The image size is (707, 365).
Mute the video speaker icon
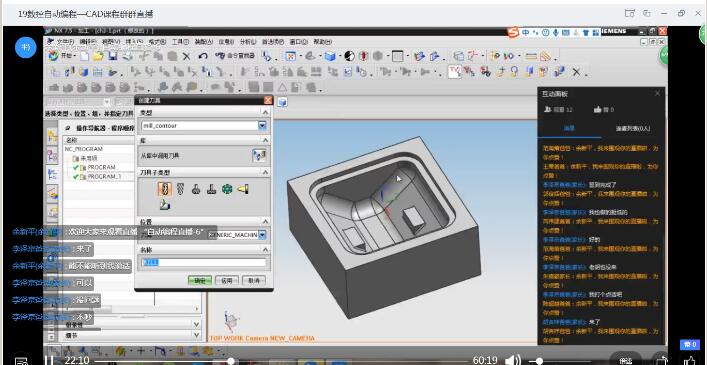click(512, 360)
